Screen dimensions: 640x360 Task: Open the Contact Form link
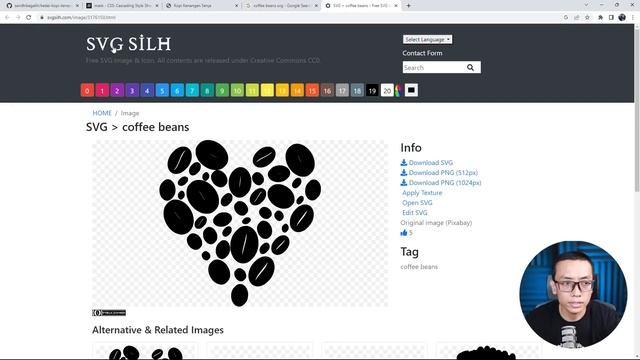tap(422, 53)
